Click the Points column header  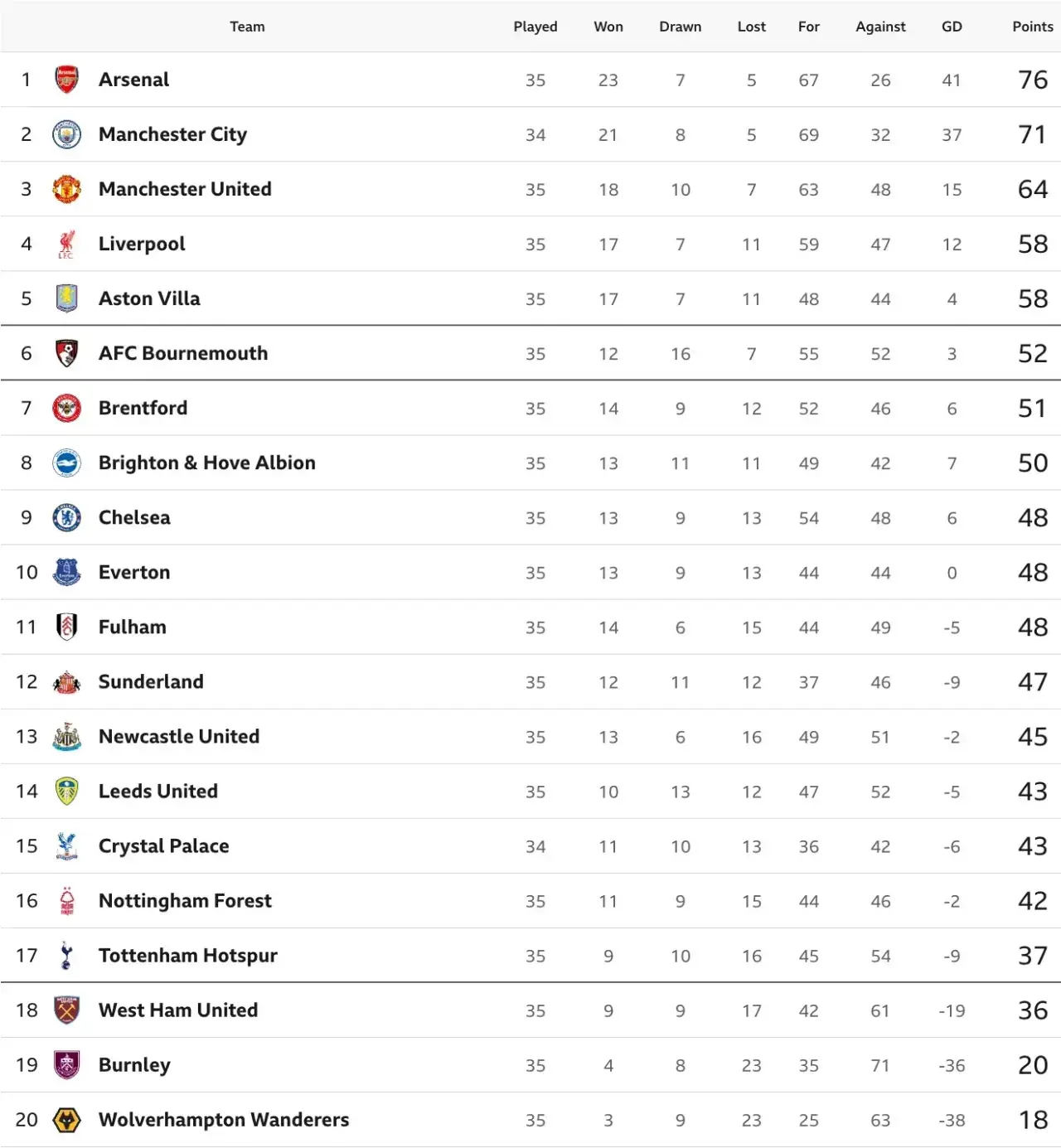click(x=1033, y=27)
